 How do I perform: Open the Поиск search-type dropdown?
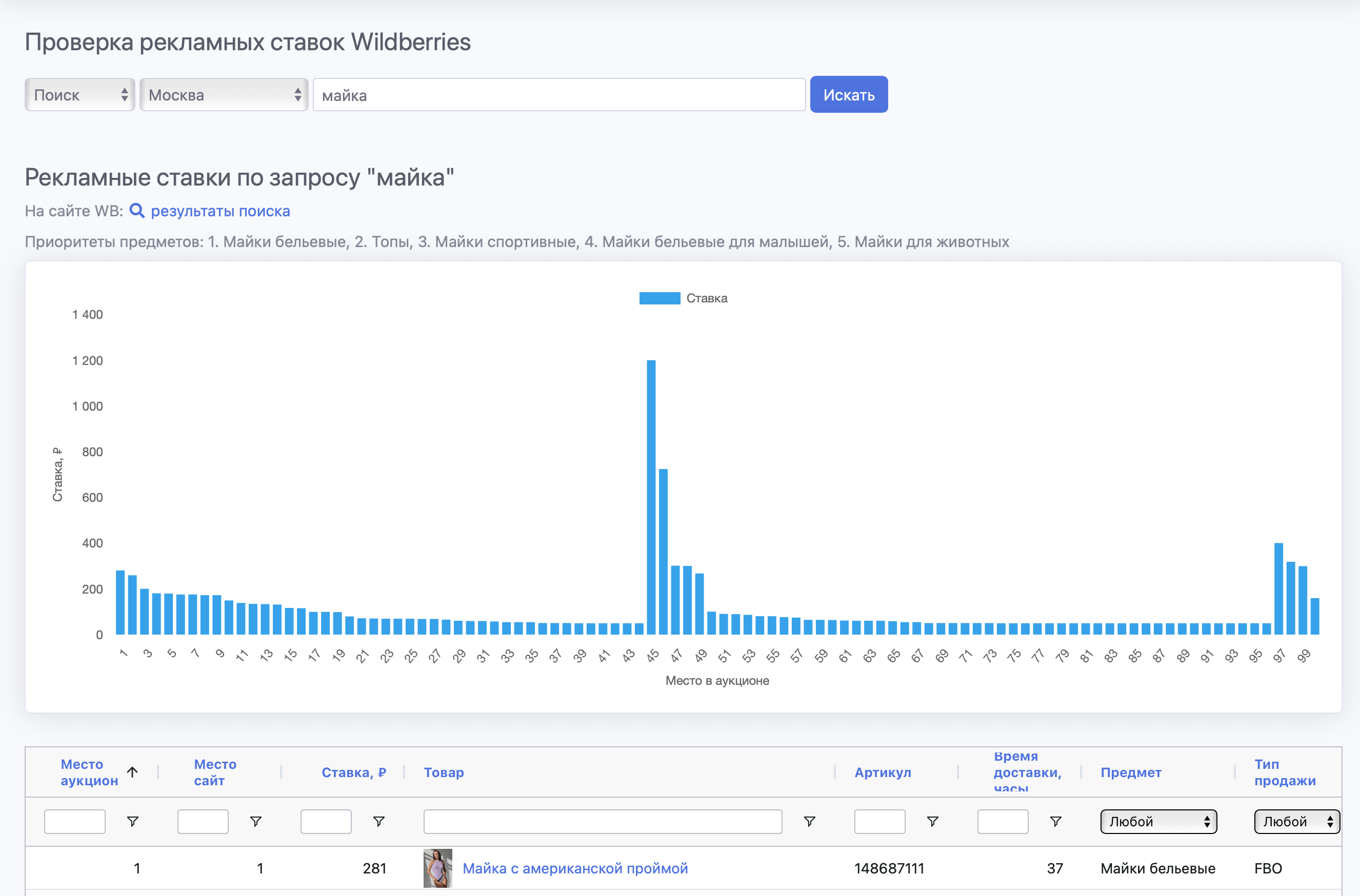(x=79, y=94)
